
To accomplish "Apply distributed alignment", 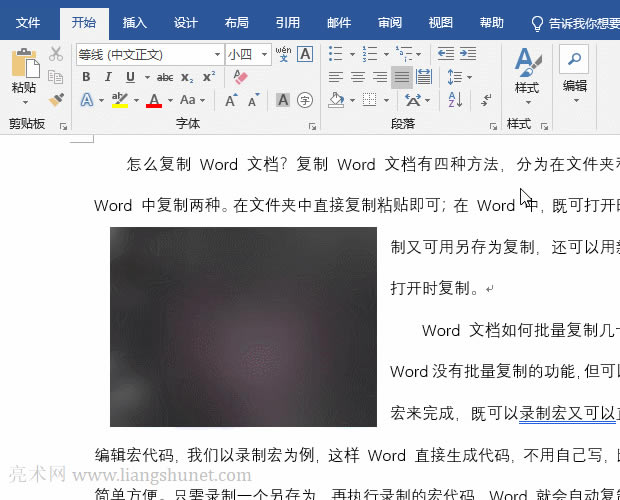I will [x=424, y=77].
